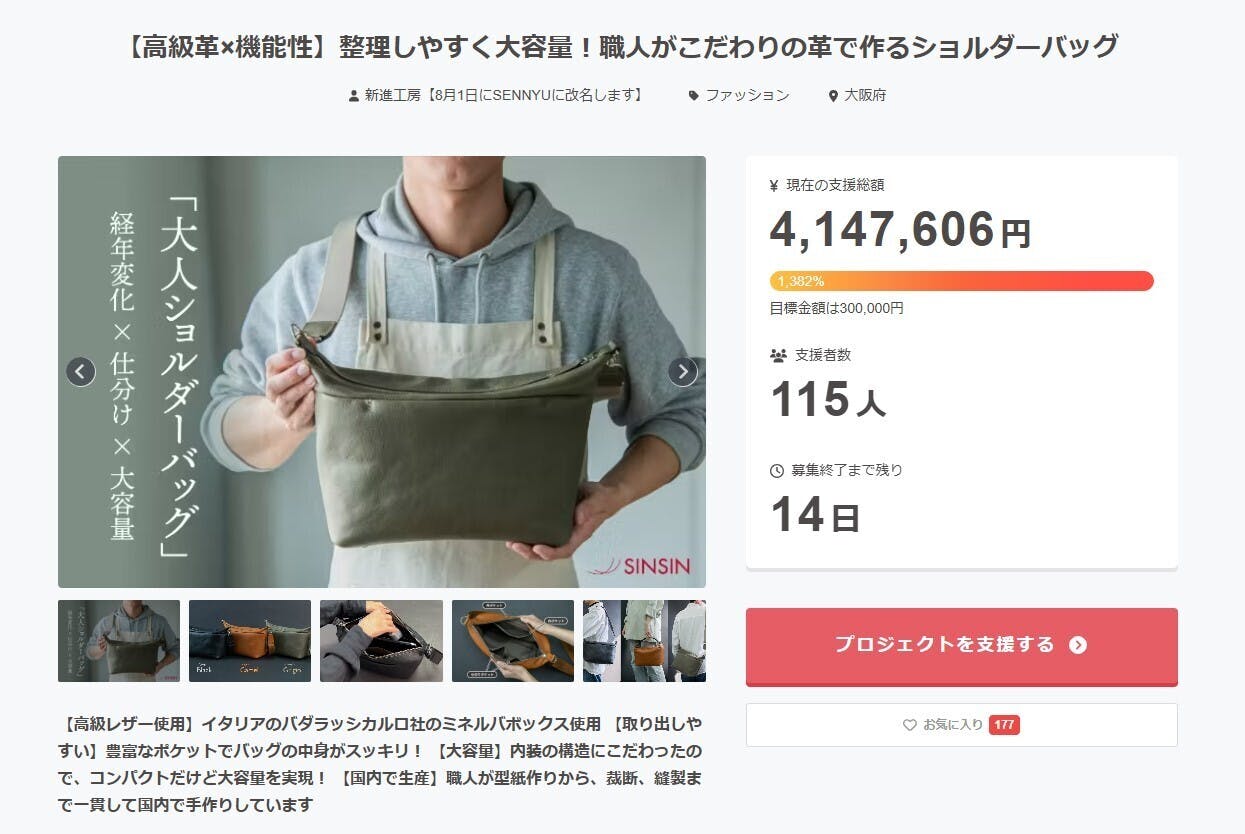This screenshot has height=834, width=1245.
Task: Click the yen icon by 現在の支援総額
Action: tap(774, 185)
